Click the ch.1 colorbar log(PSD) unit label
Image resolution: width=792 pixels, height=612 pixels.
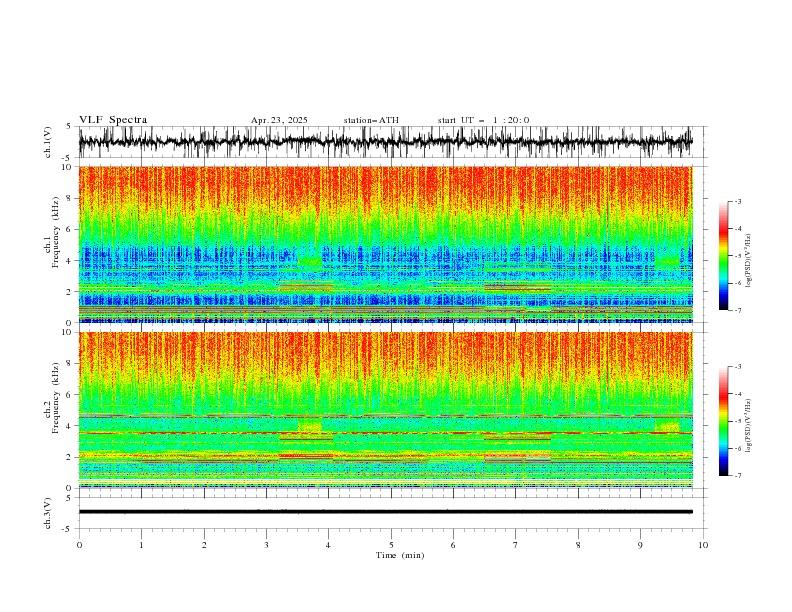[x=749, y=261]
